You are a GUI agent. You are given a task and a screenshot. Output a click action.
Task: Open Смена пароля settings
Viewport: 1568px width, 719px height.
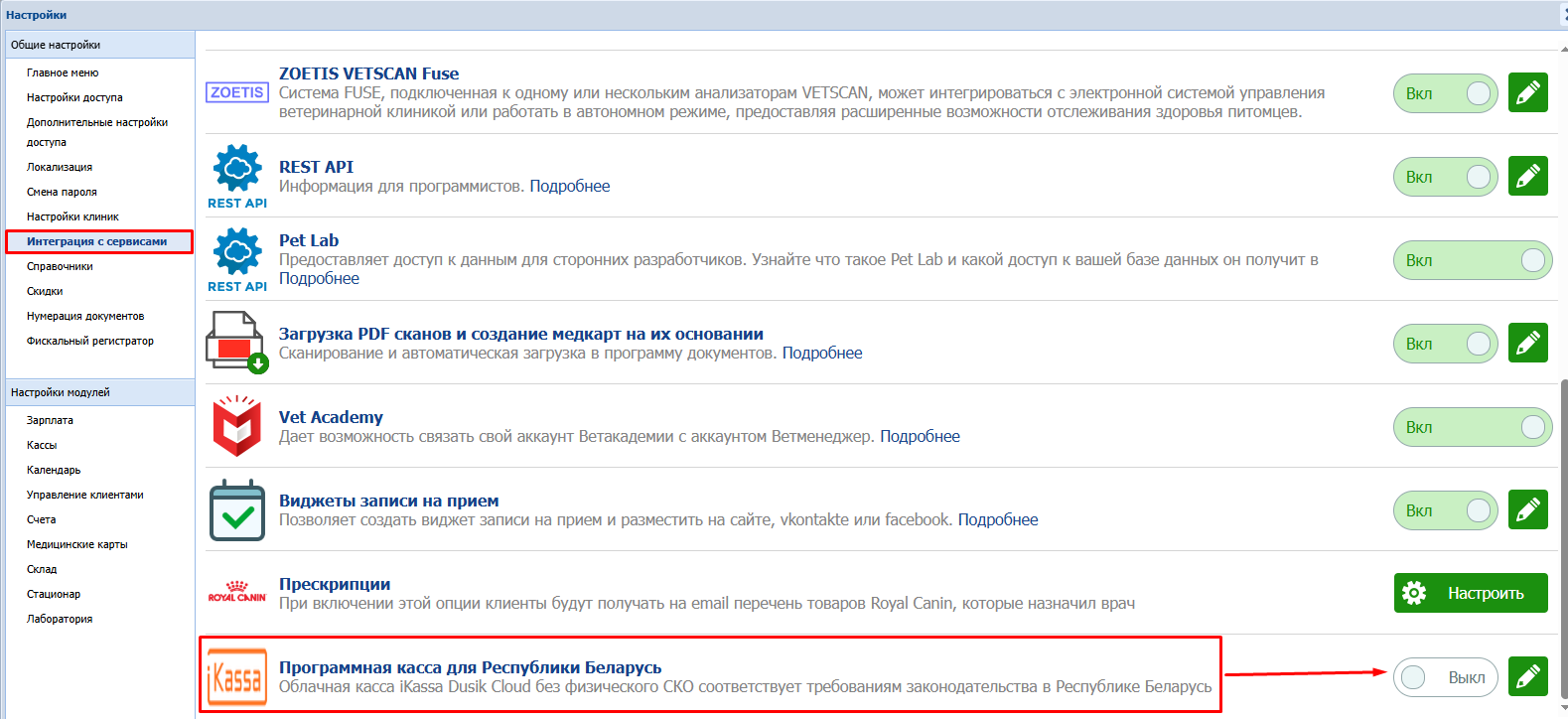coord(62,192)
